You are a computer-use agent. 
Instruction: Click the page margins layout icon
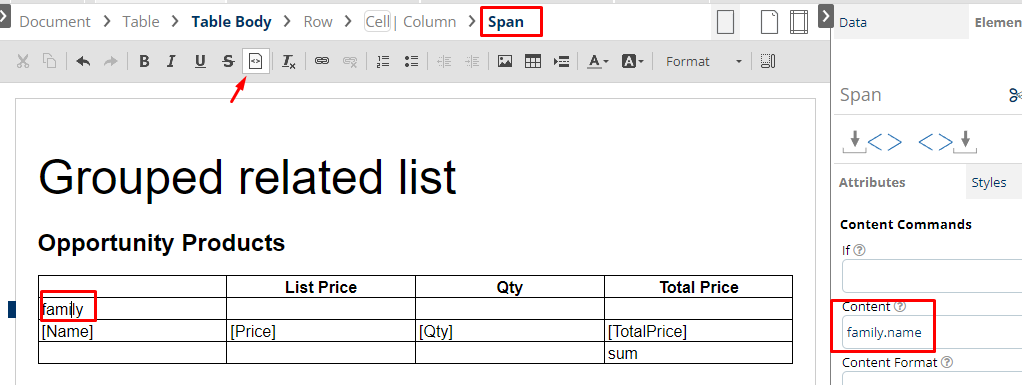pos(798,21)
